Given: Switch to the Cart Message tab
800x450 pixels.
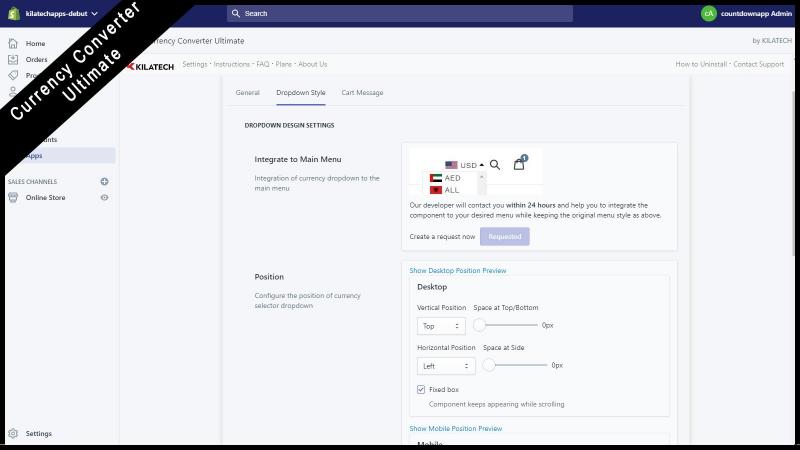Looking at the screenshot, I should pos(362,93).
